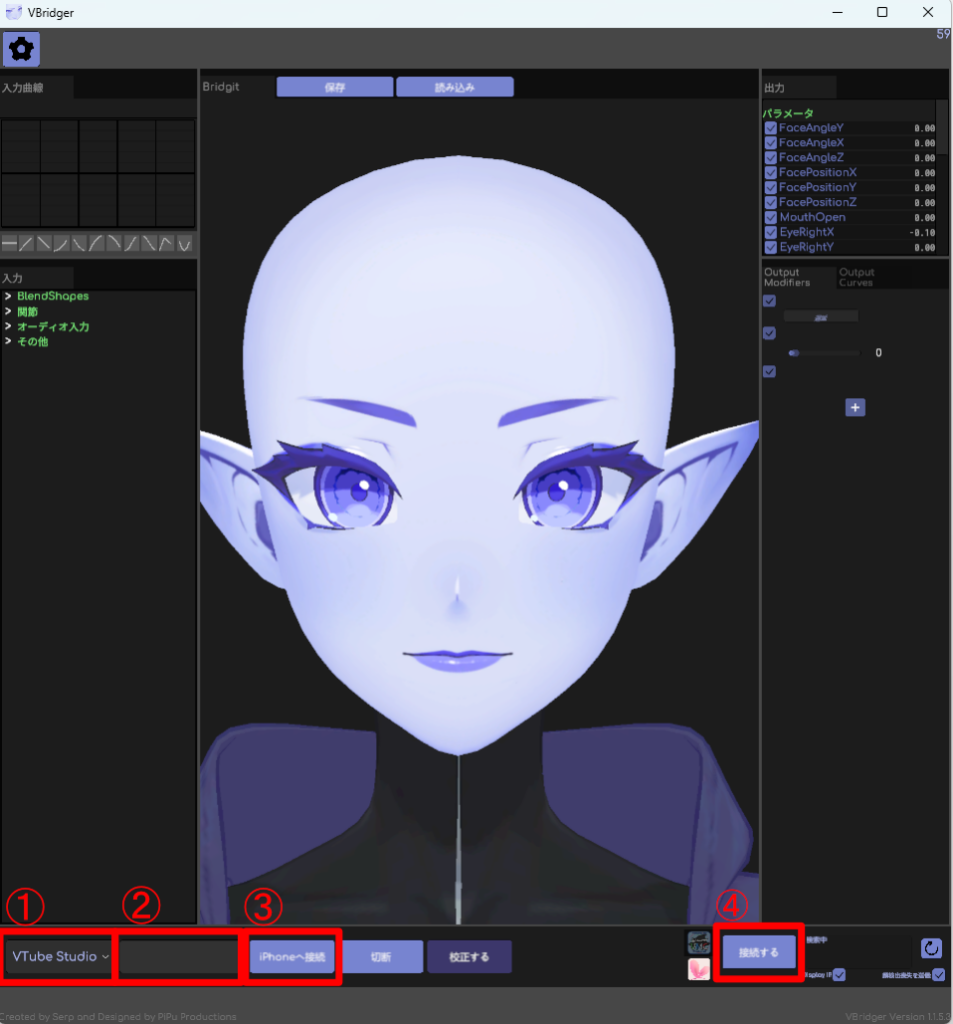Click the refresh arrow icon near connect
The width and height of the screenshot is (953, 1024).
(x=930, y=948)
